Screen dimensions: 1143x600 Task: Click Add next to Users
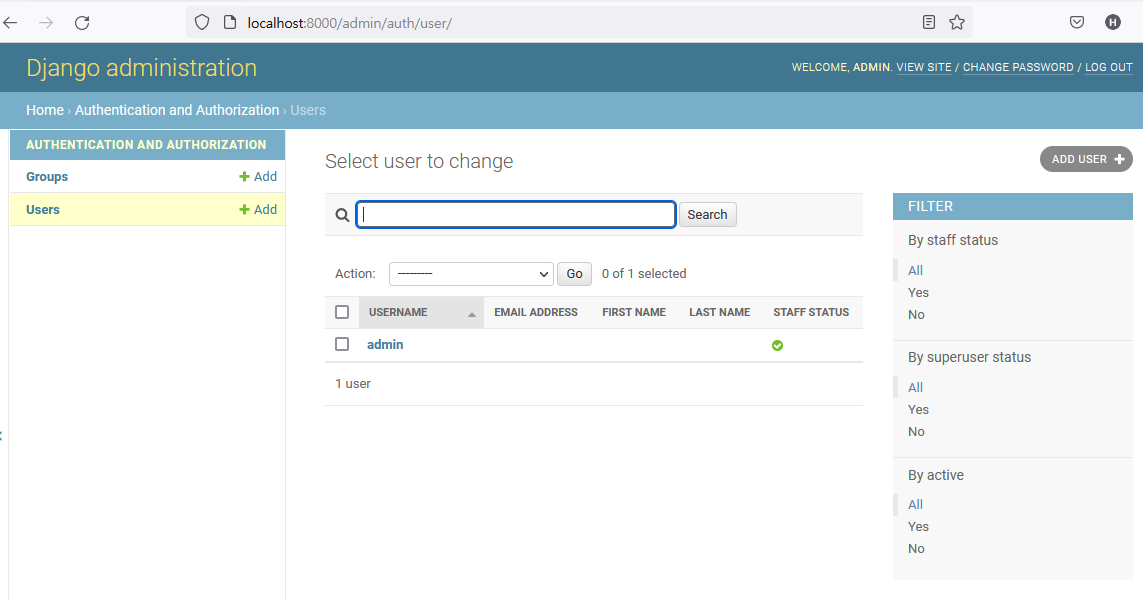coord(258,209)
